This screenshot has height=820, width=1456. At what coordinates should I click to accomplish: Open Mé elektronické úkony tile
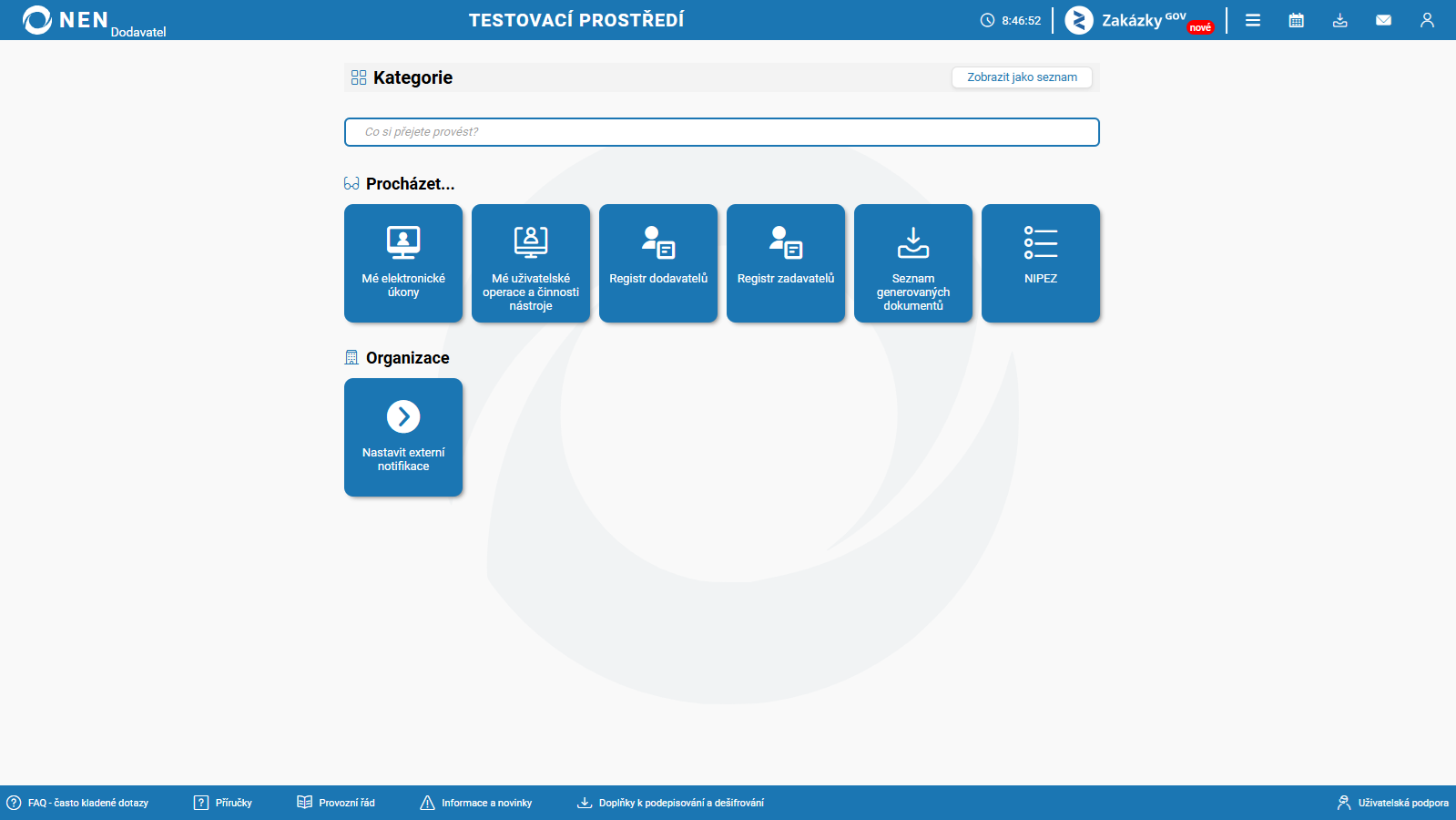pyautogui.click(x=403, y=263)
